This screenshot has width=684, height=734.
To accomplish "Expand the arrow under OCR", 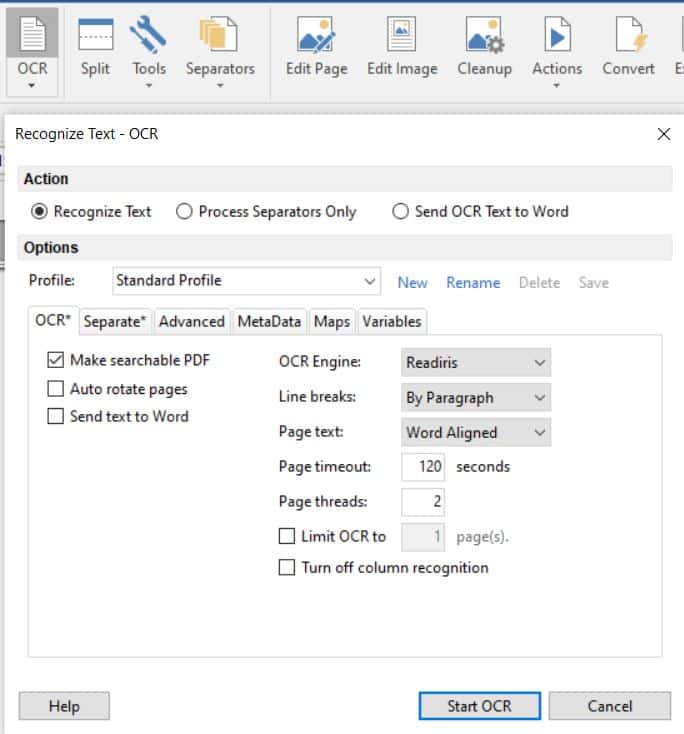I will click(32, 86).
